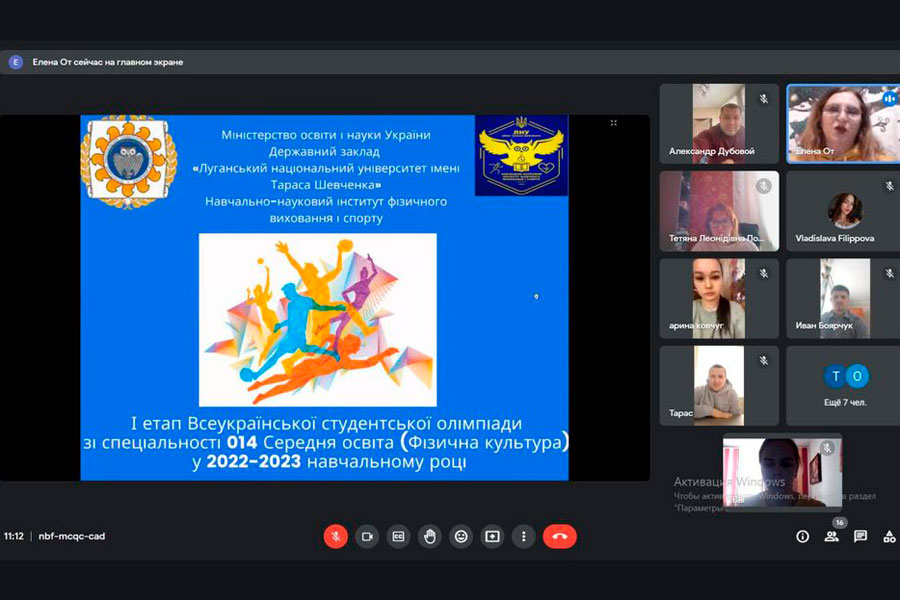
Task: Open the chat panel
Action: pyautogui.click(x=860, y=536)
